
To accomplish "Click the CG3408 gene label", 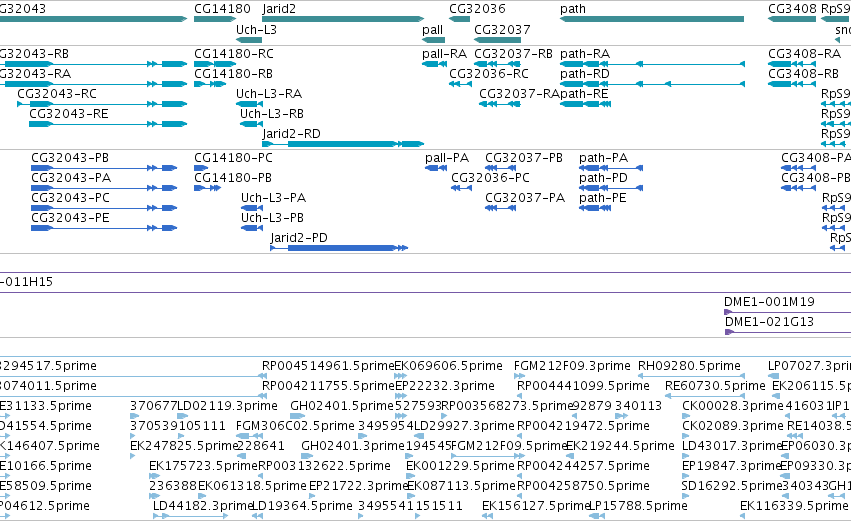I will [x=792, y=9].
